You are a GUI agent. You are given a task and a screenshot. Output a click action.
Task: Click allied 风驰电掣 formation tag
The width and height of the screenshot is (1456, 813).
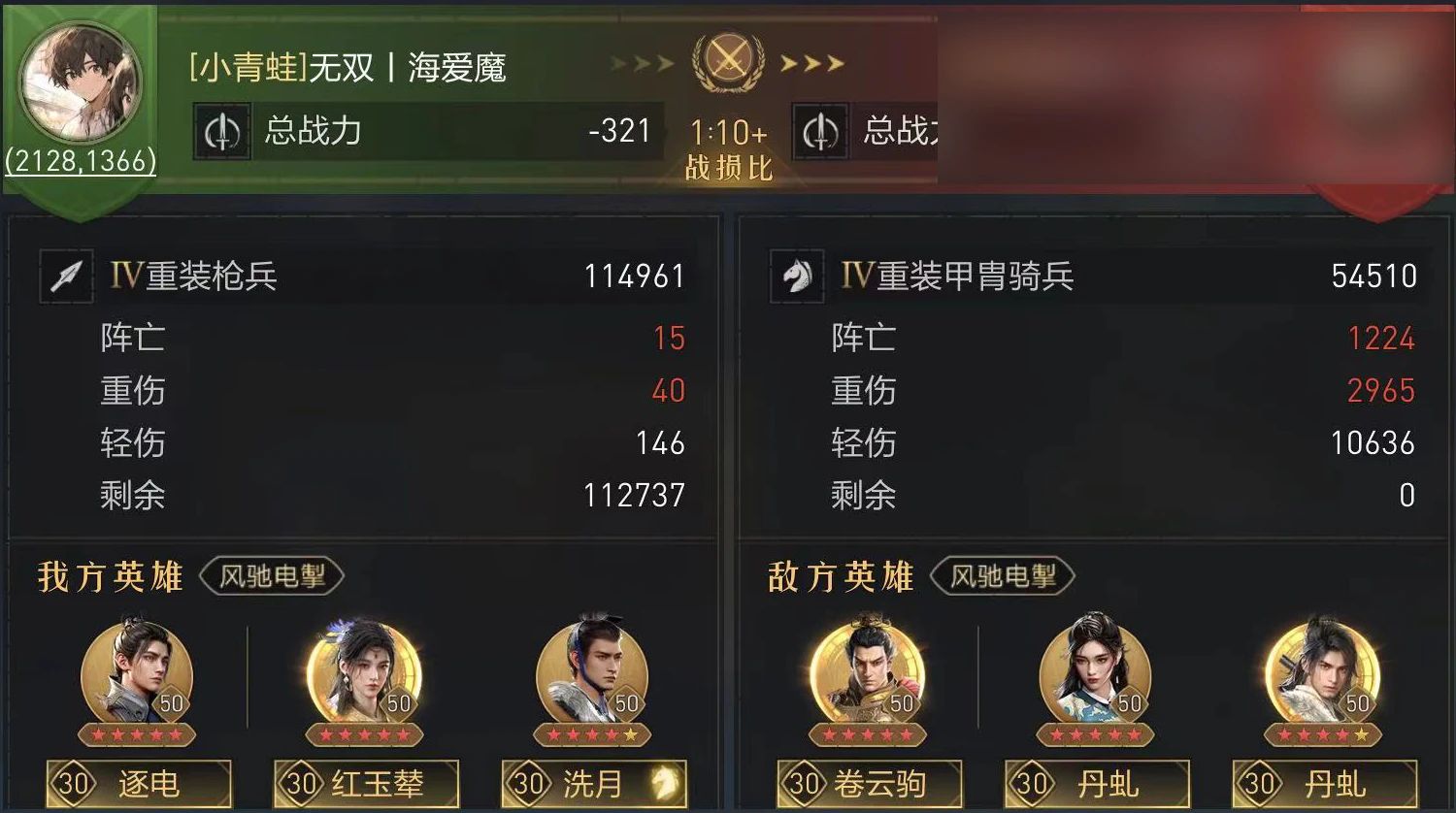[x=272, y=576]
